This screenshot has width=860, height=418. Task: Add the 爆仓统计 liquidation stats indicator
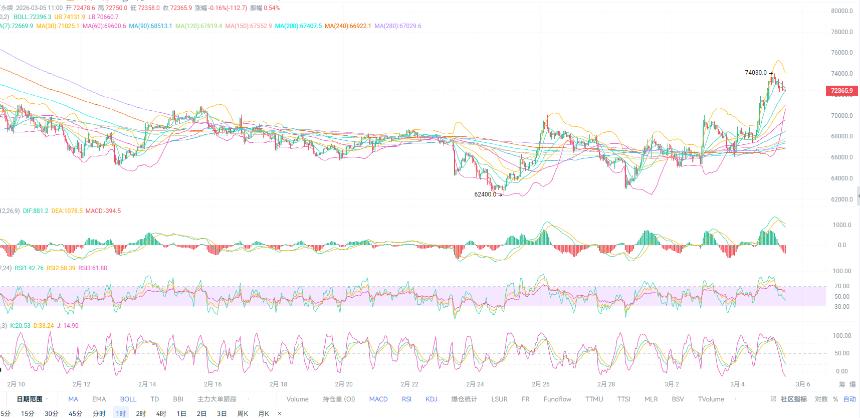pyautogui.click(x=465, y=399)
